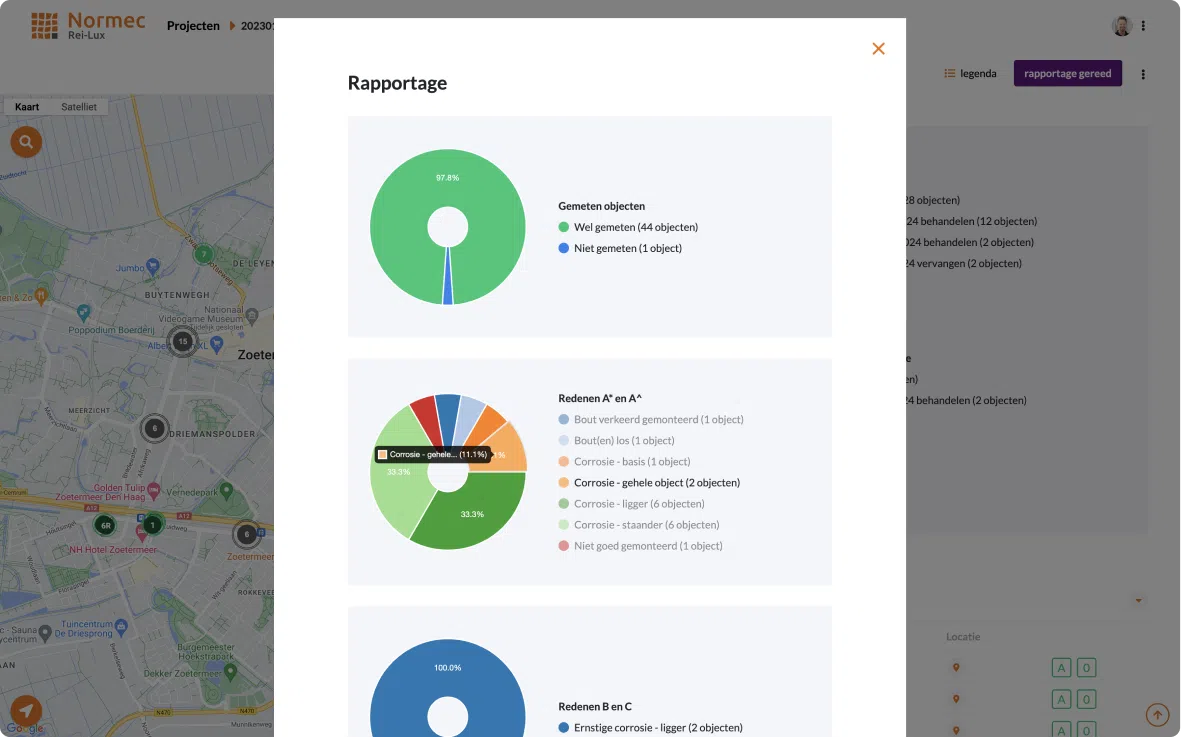Select the green map marker labeled 7
Screen dimensions: 1181x738
(203, 255)
